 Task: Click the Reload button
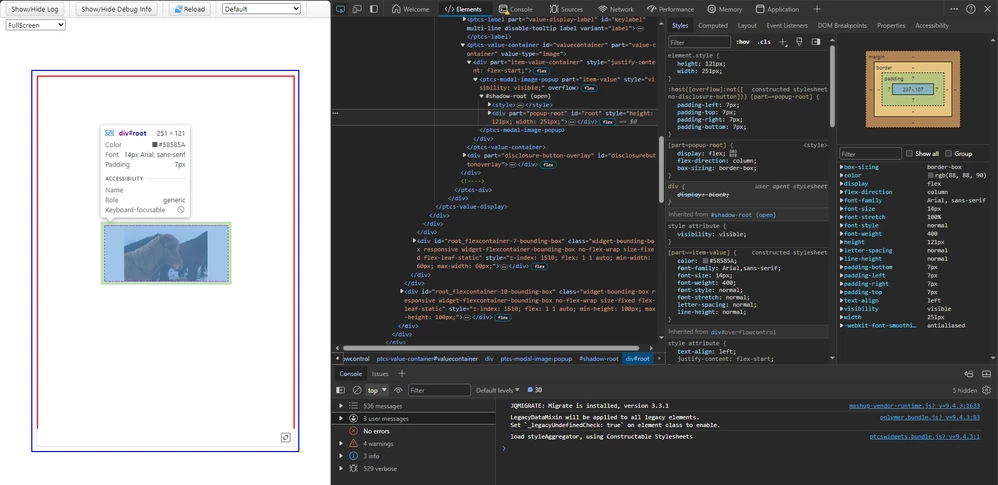[x=190, y=9]
